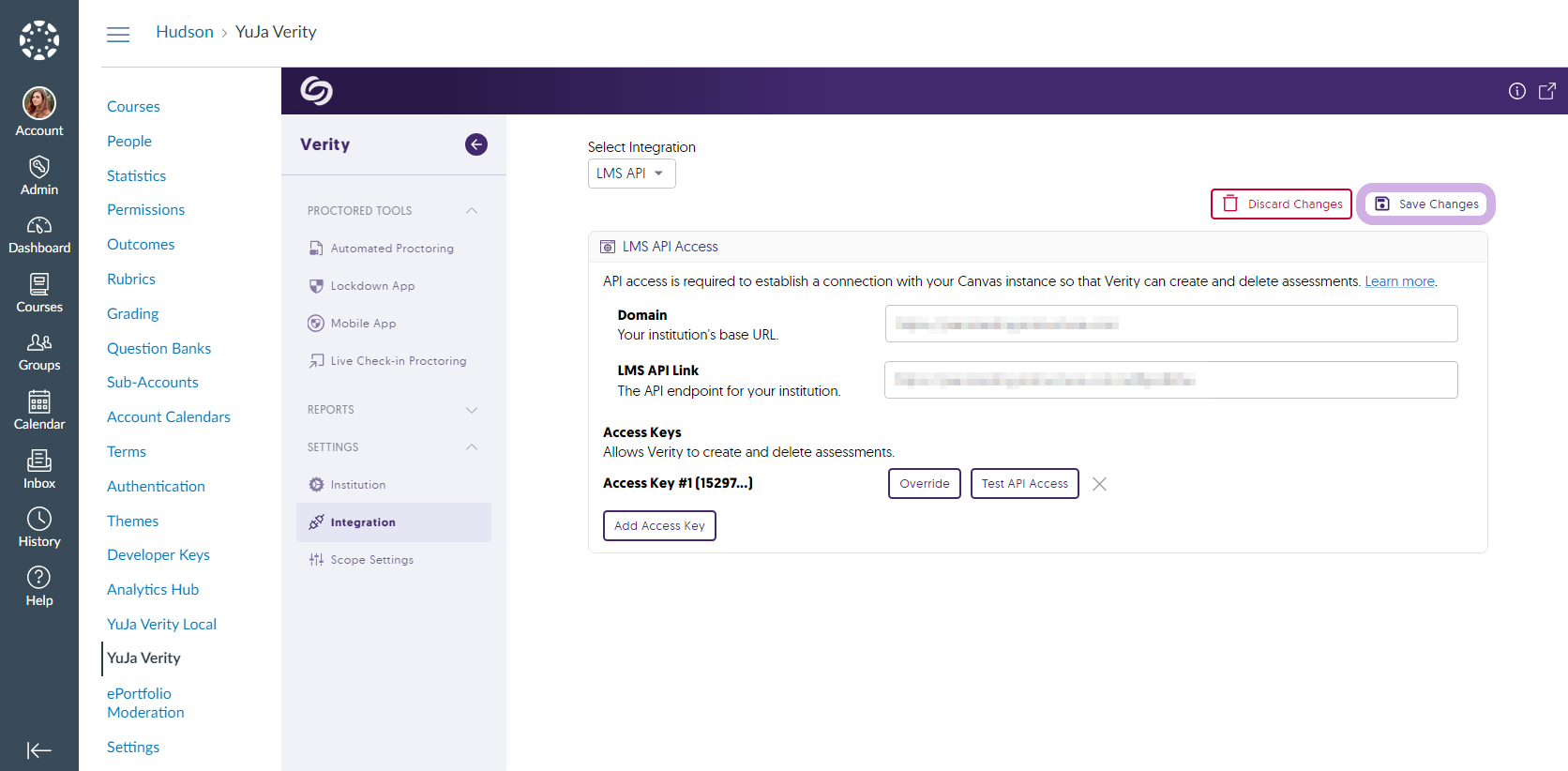Remove Access Key #1 with X
Viewport: 1568px width, 771px height.
click(1100, 484)
